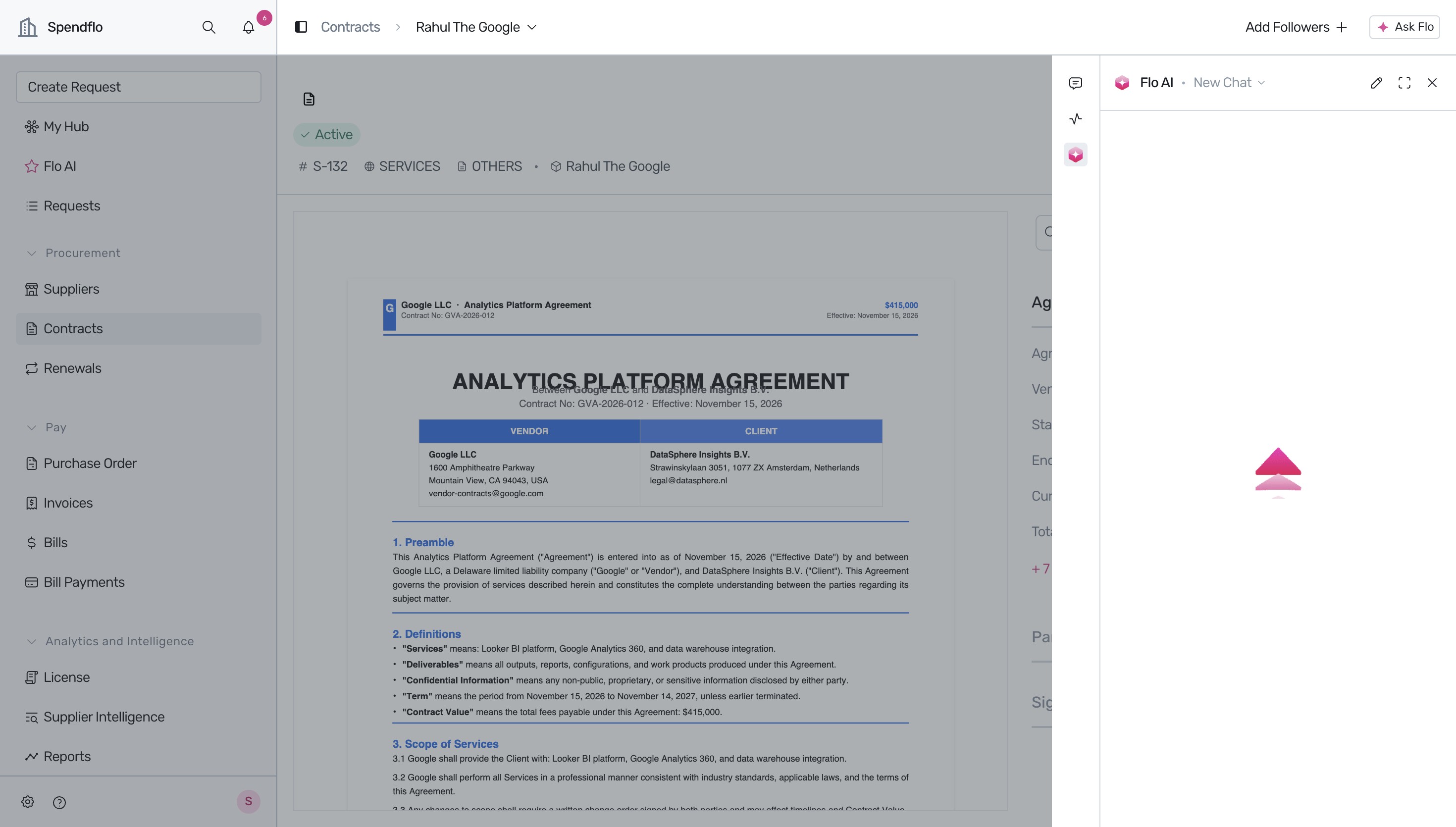The image size is (1456, 827).
Task: Click the Reports trend-line icon
Action: coord(32,757)
